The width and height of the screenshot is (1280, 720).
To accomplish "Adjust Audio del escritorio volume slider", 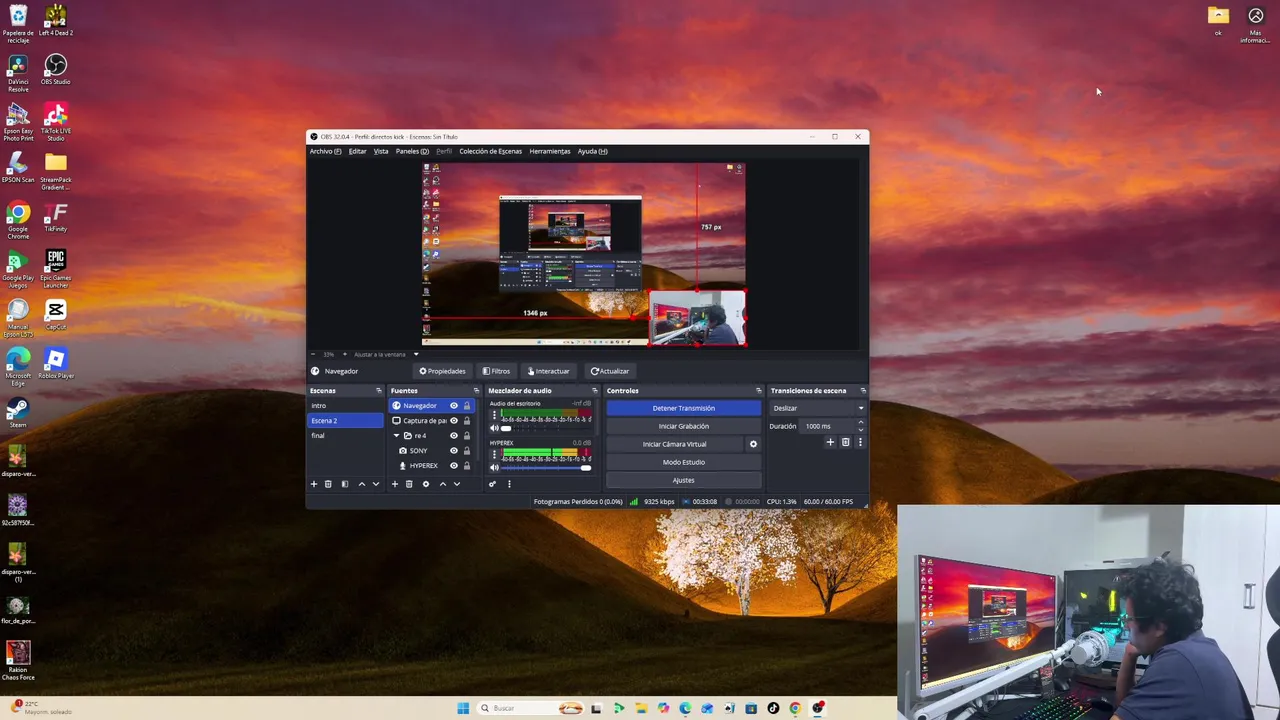I will click(x=546, y=428).
